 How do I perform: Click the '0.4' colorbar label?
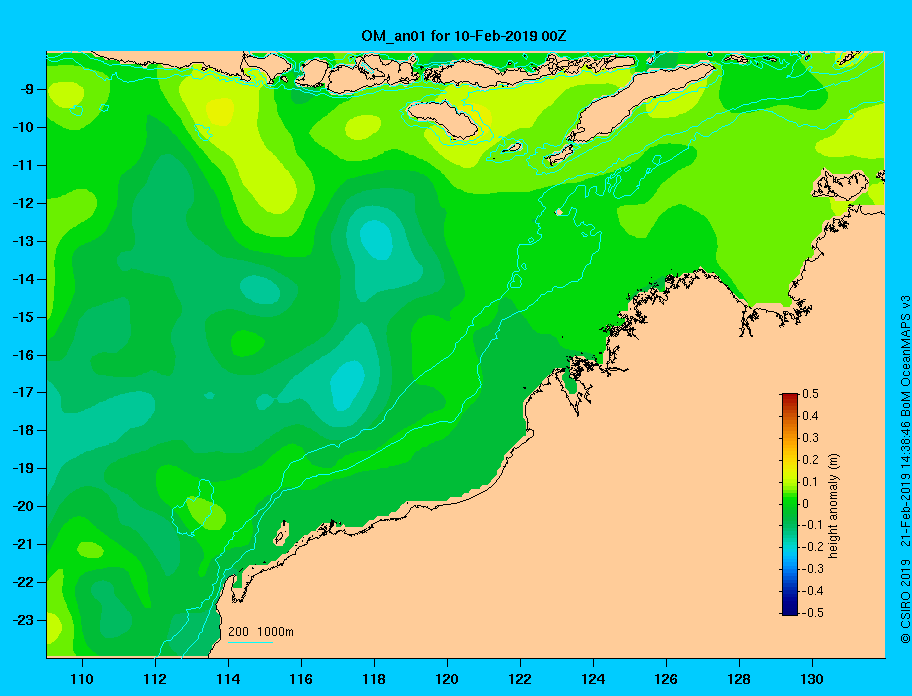pos(810,416)
